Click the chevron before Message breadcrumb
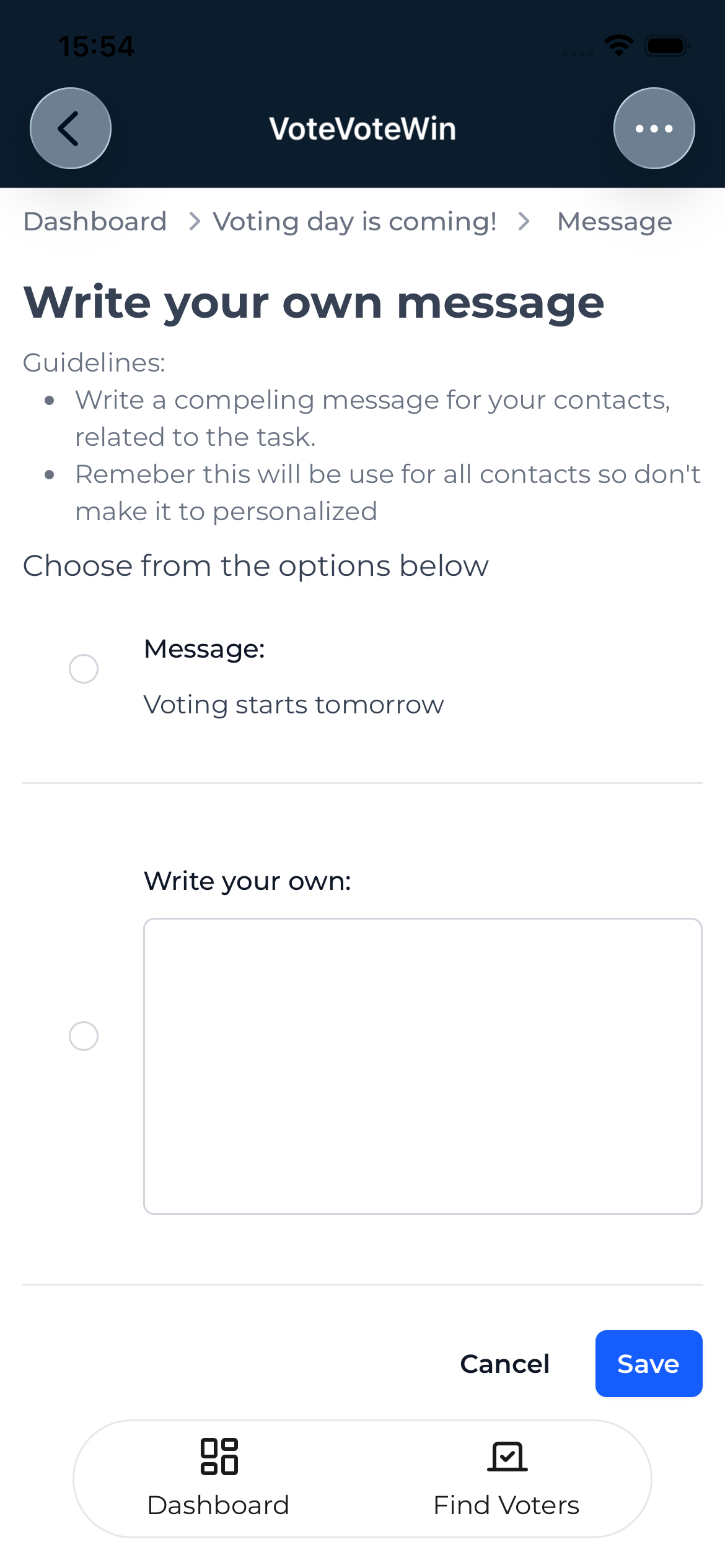The image size is (725, 1568). 524,221
